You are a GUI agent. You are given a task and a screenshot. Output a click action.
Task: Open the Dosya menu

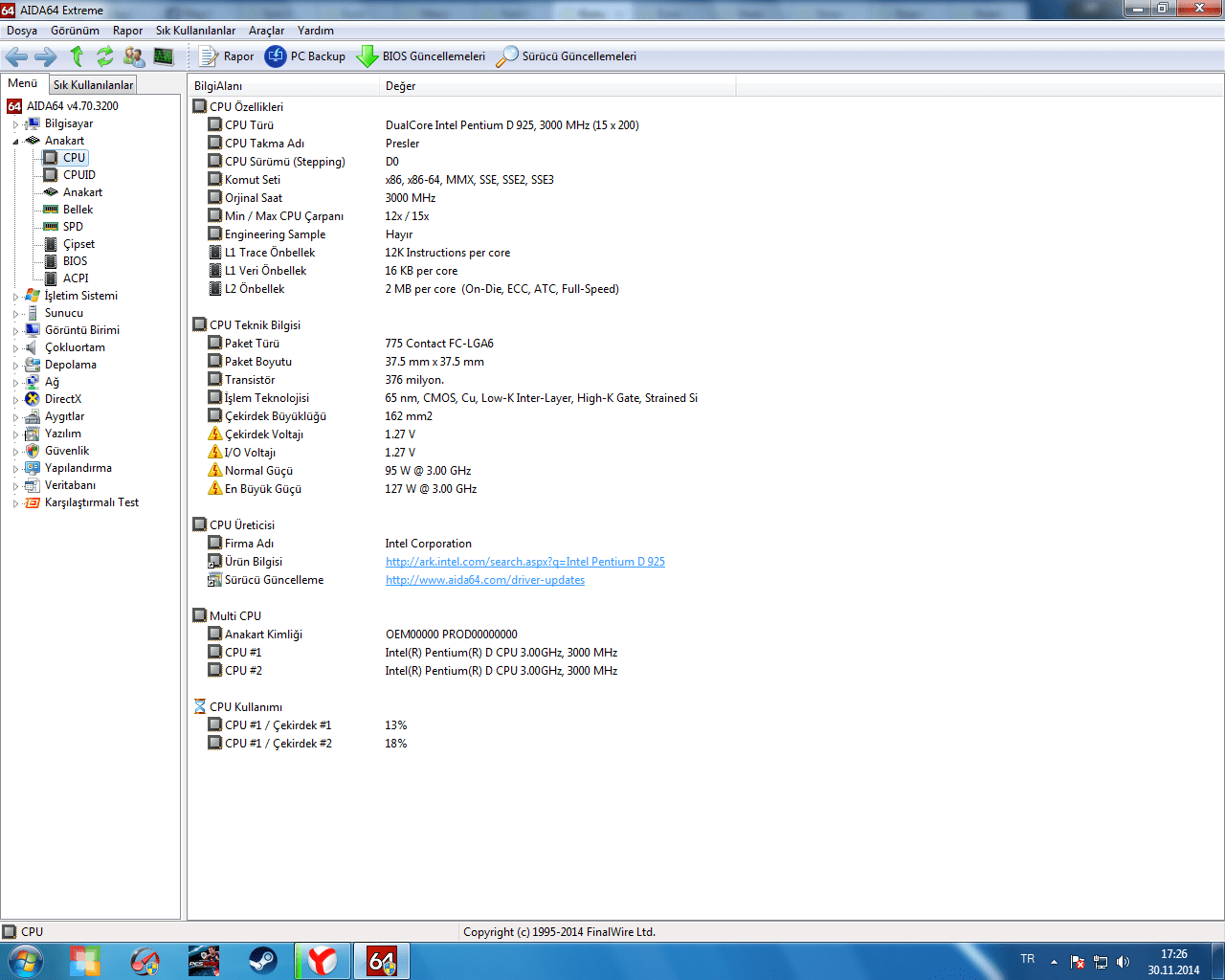22,31
